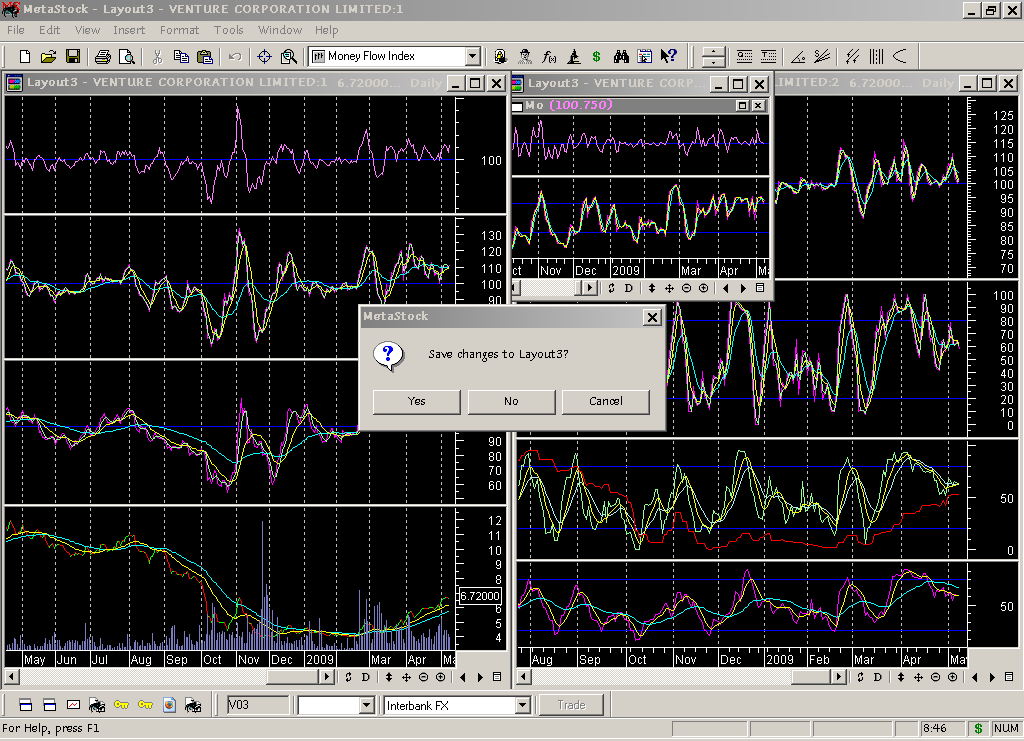Click the Trade button
This screenshot has height=741, width=1024.
[x=571, y=705]
